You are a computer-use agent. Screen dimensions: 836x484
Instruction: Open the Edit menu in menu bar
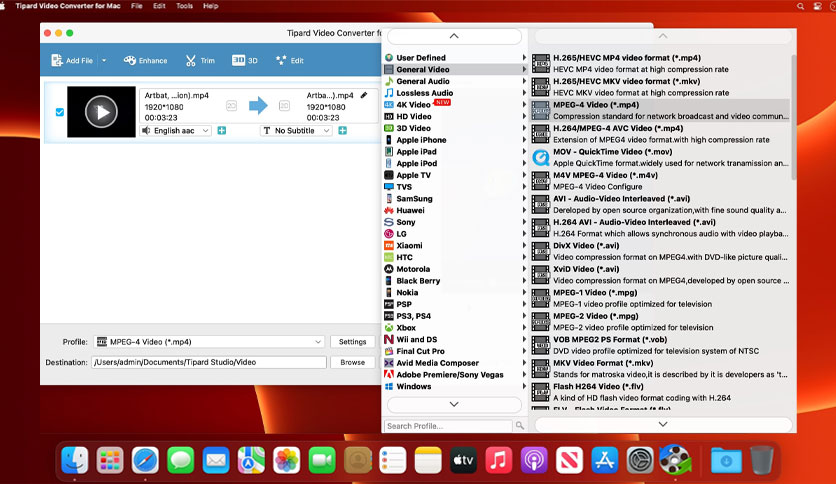(159, 6)
